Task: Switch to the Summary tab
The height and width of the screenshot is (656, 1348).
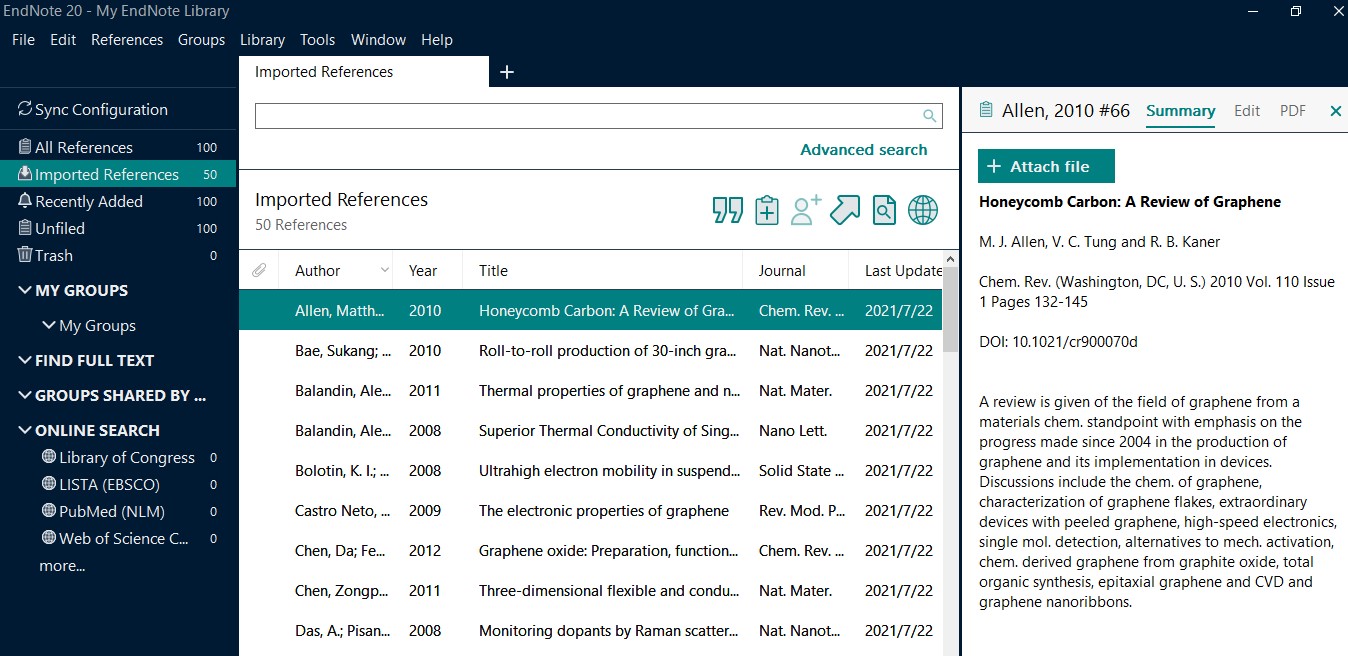Action: pyautogui.click(x=1180, y=111)
